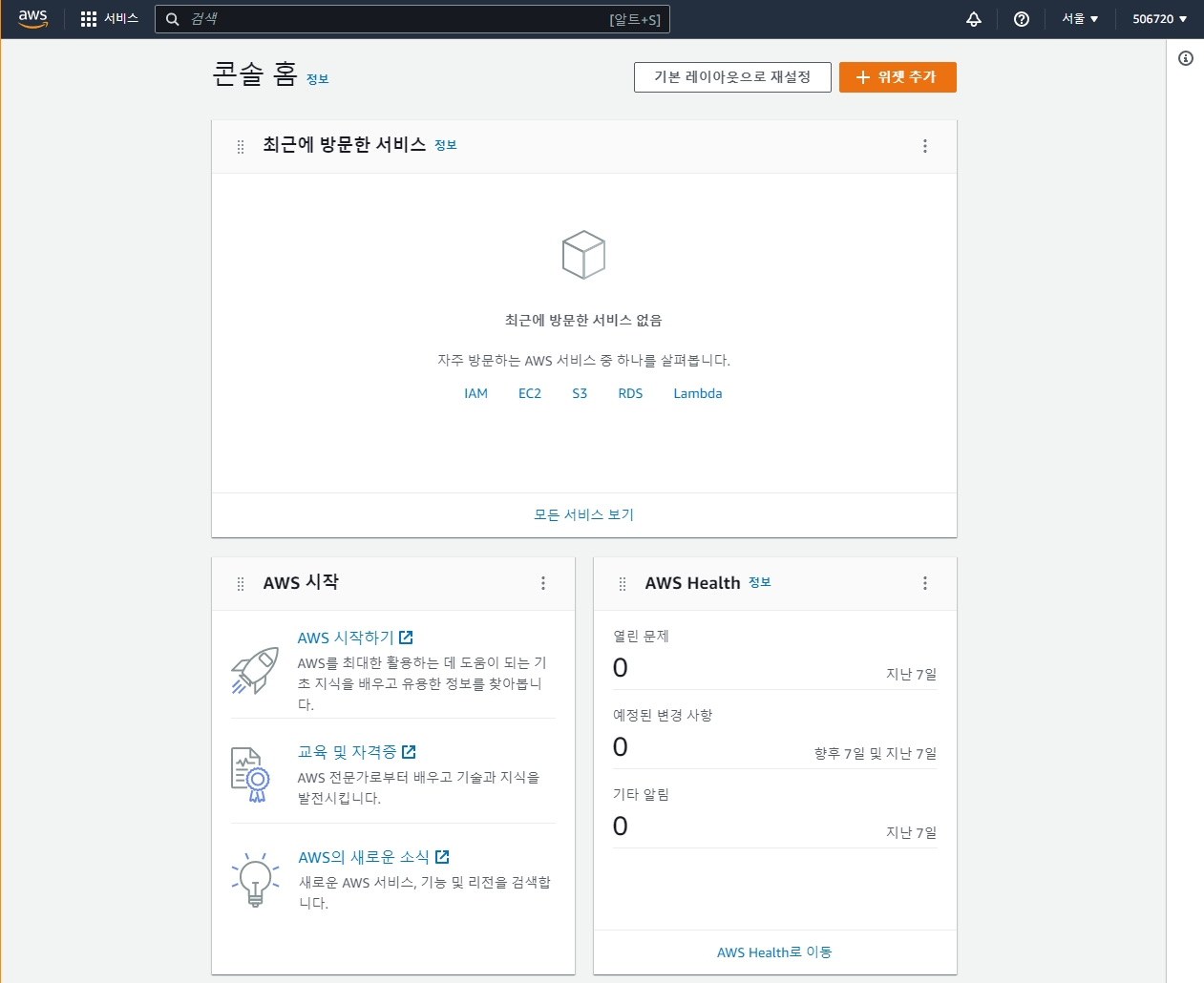Grab the drag handle of 최근에 방문한 서비스

(x=241, y=146)
